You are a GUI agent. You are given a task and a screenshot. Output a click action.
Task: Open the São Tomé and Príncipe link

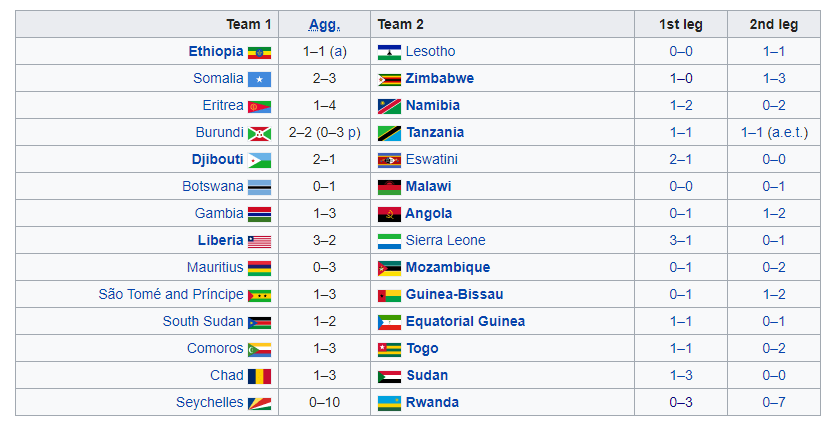click(x=170, y=294)
